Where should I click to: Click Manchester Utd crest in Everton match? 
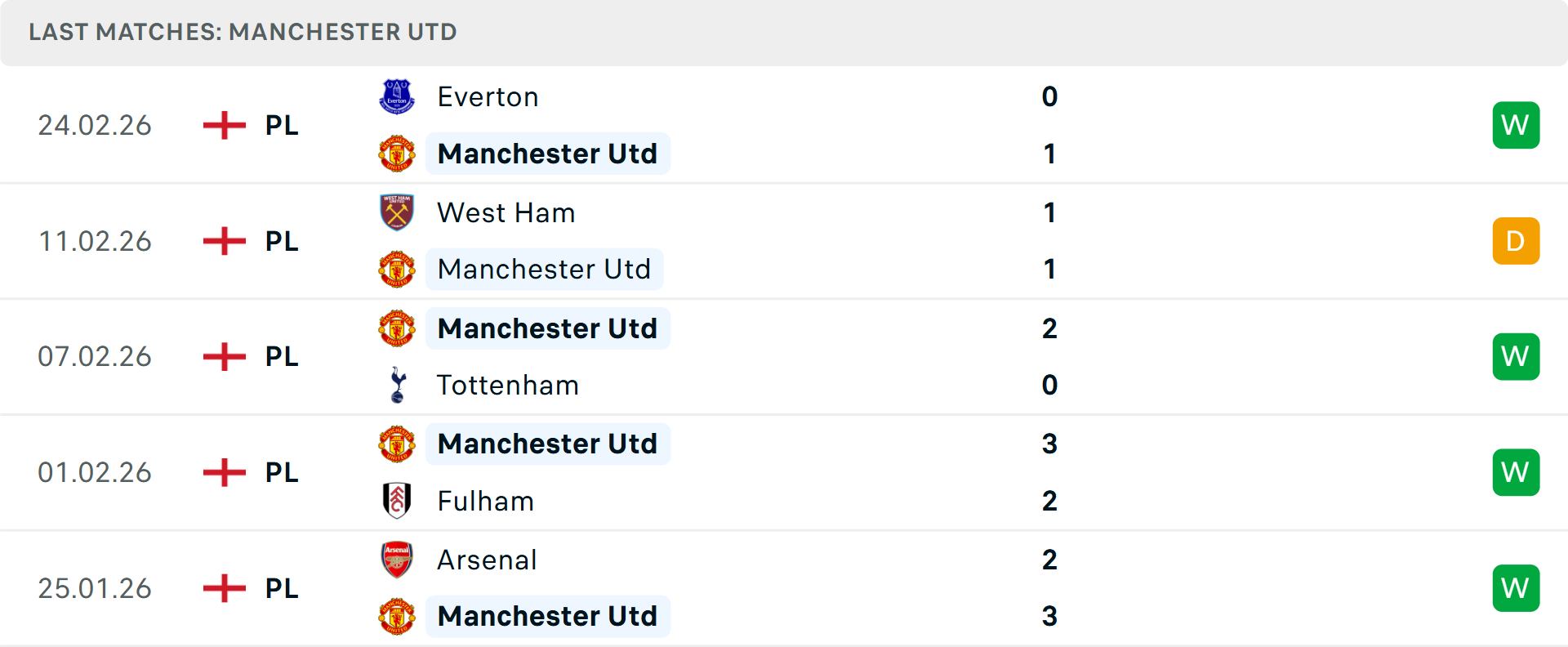pos(397,154)
